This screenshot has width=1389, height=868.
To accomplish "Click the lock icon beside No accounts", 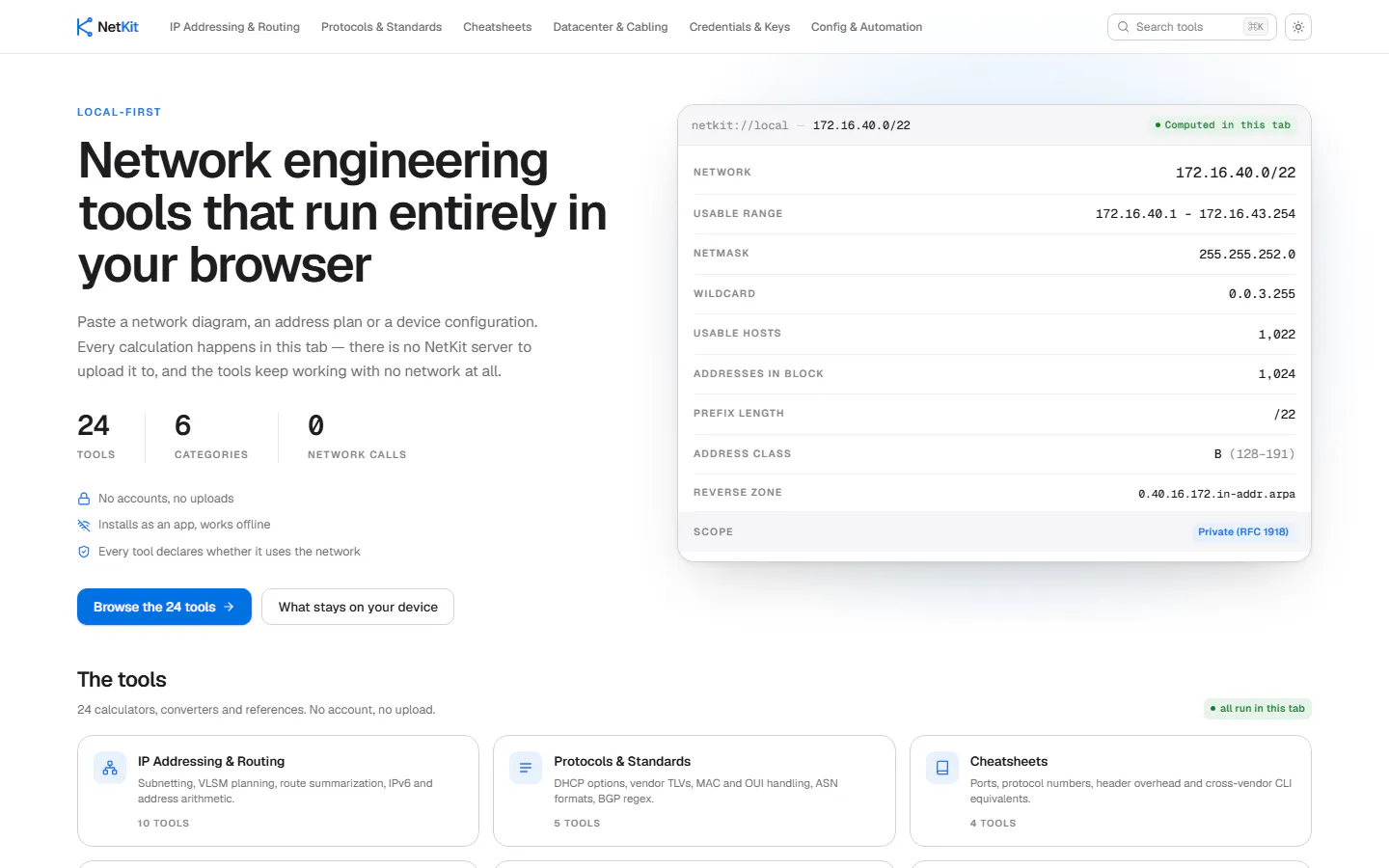I will (x=84, y=499).
